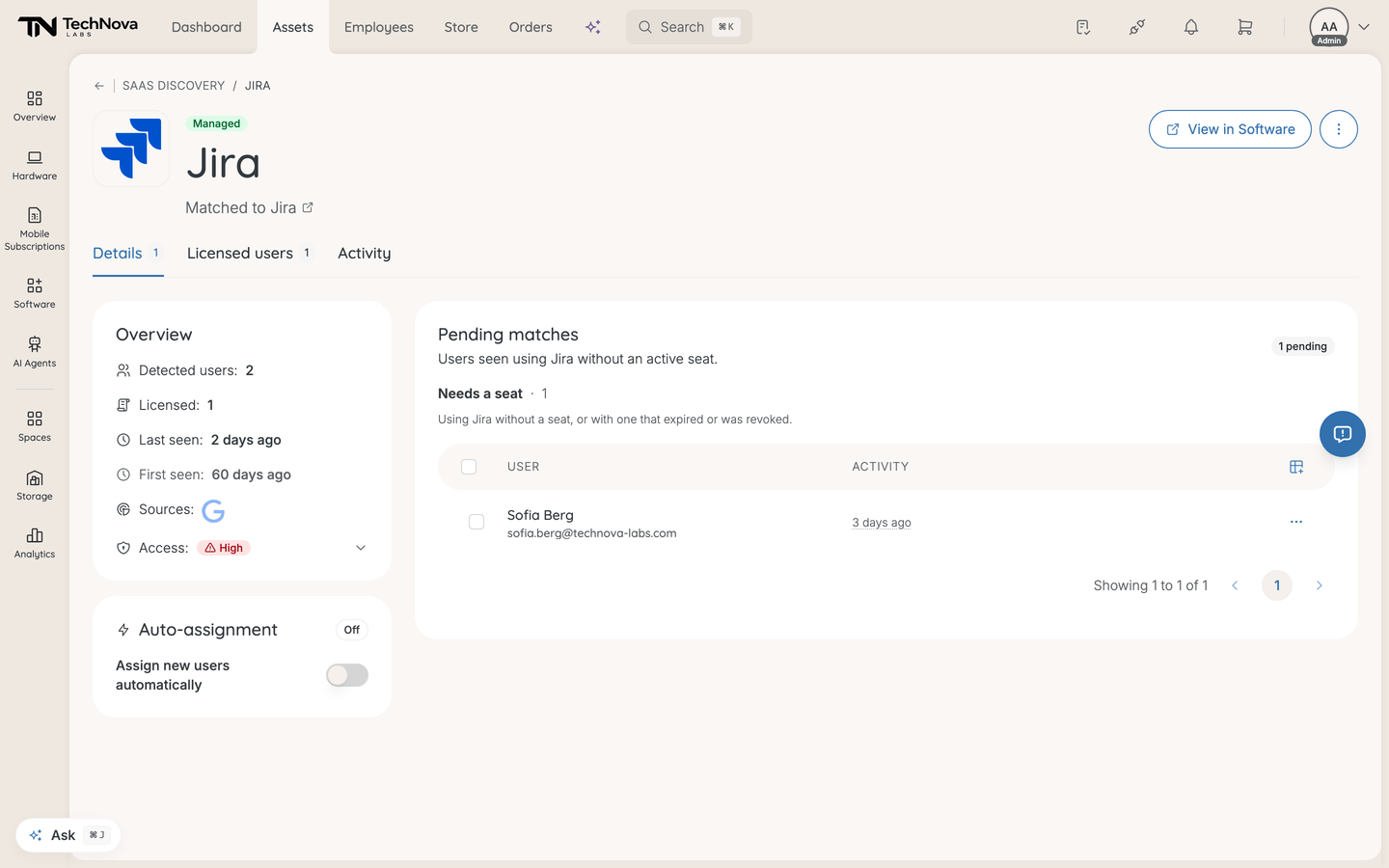This screenshot has height=868, width=1389.
Task: Click the back arrow beside the breadcrumb
Action: click(x=99, y=86)
